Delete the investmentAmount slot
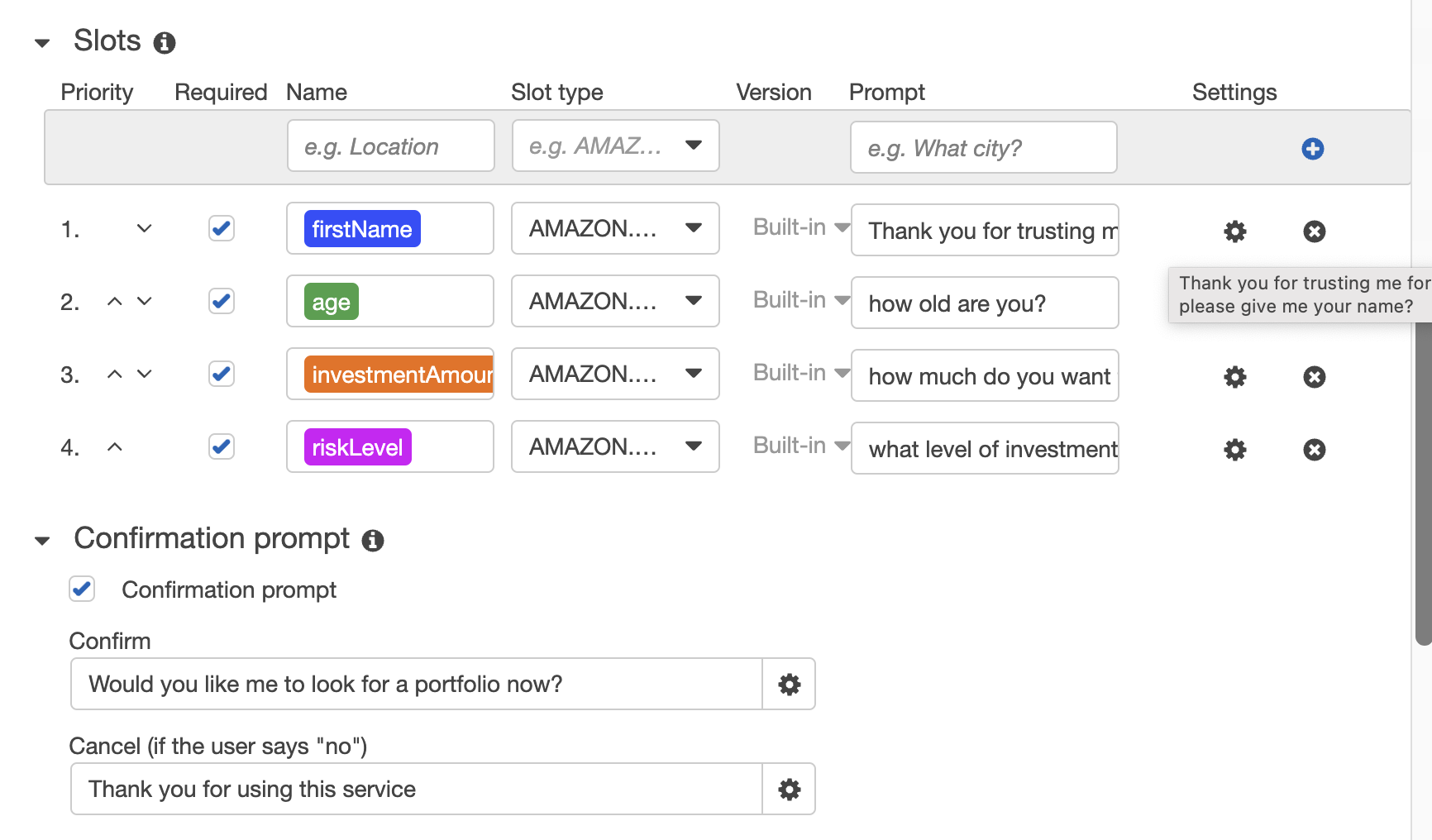The image size is (1432, 840). click(x=1314, y=377)
